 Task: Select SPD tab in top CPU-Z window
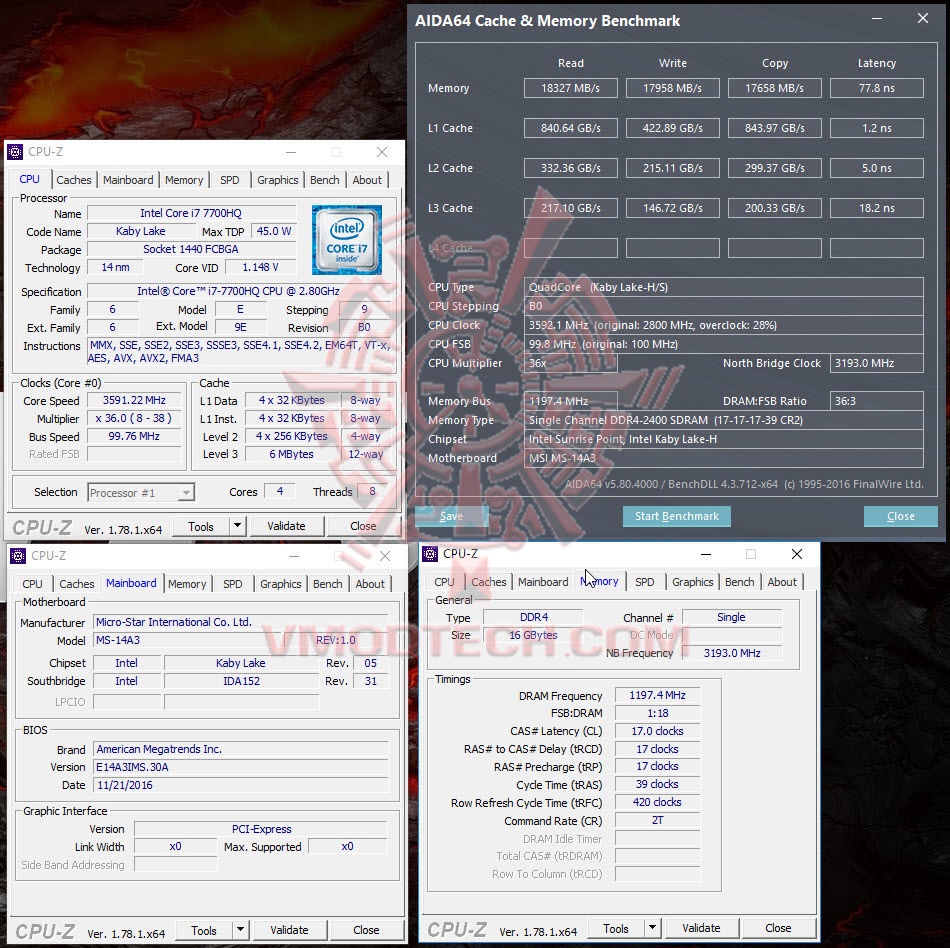click(x=230, y=180)
